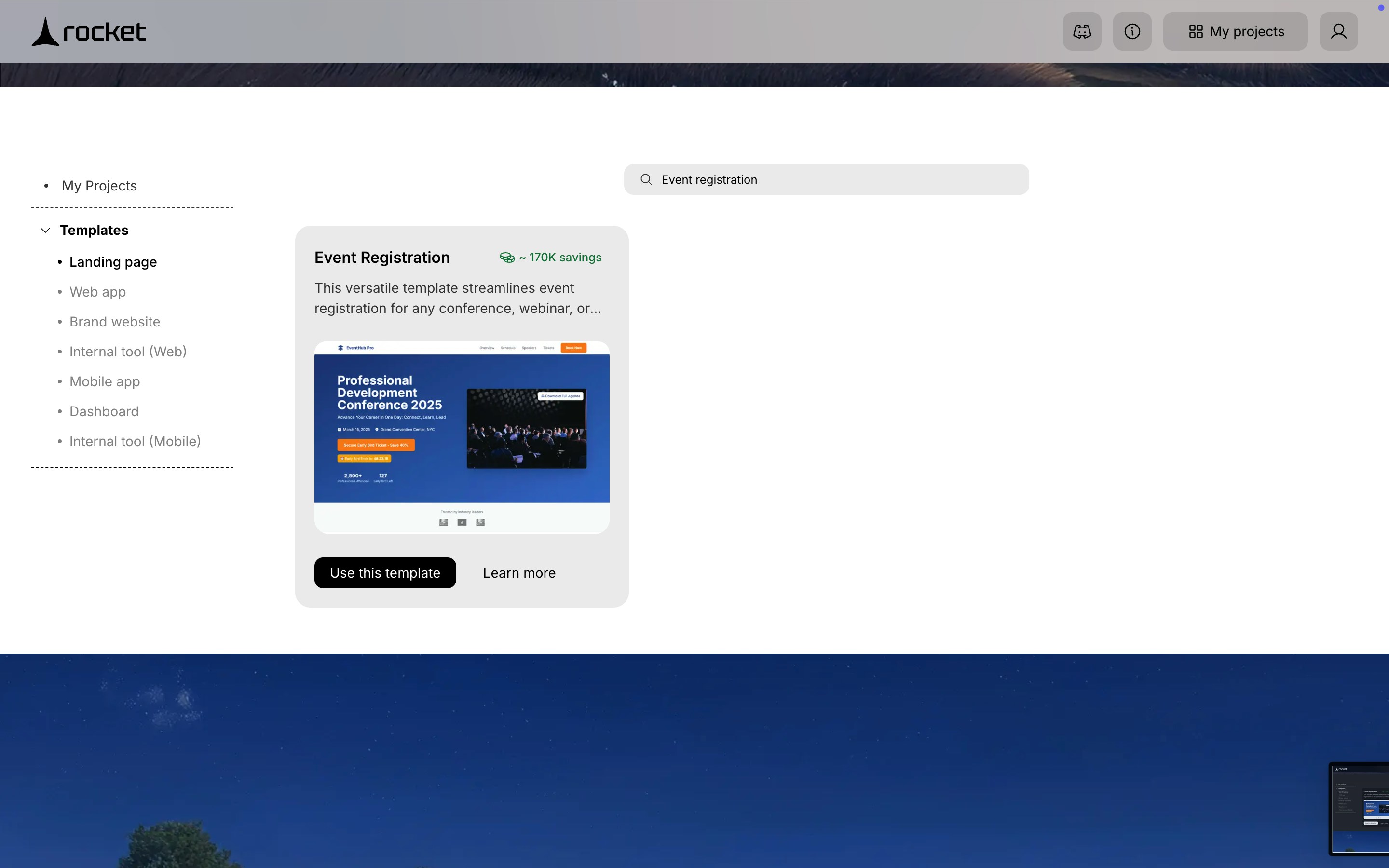Image resolution: width=1389 pixels, height=868 pixels.
Task: Choose the Brand website category
Action: point(115,322)
